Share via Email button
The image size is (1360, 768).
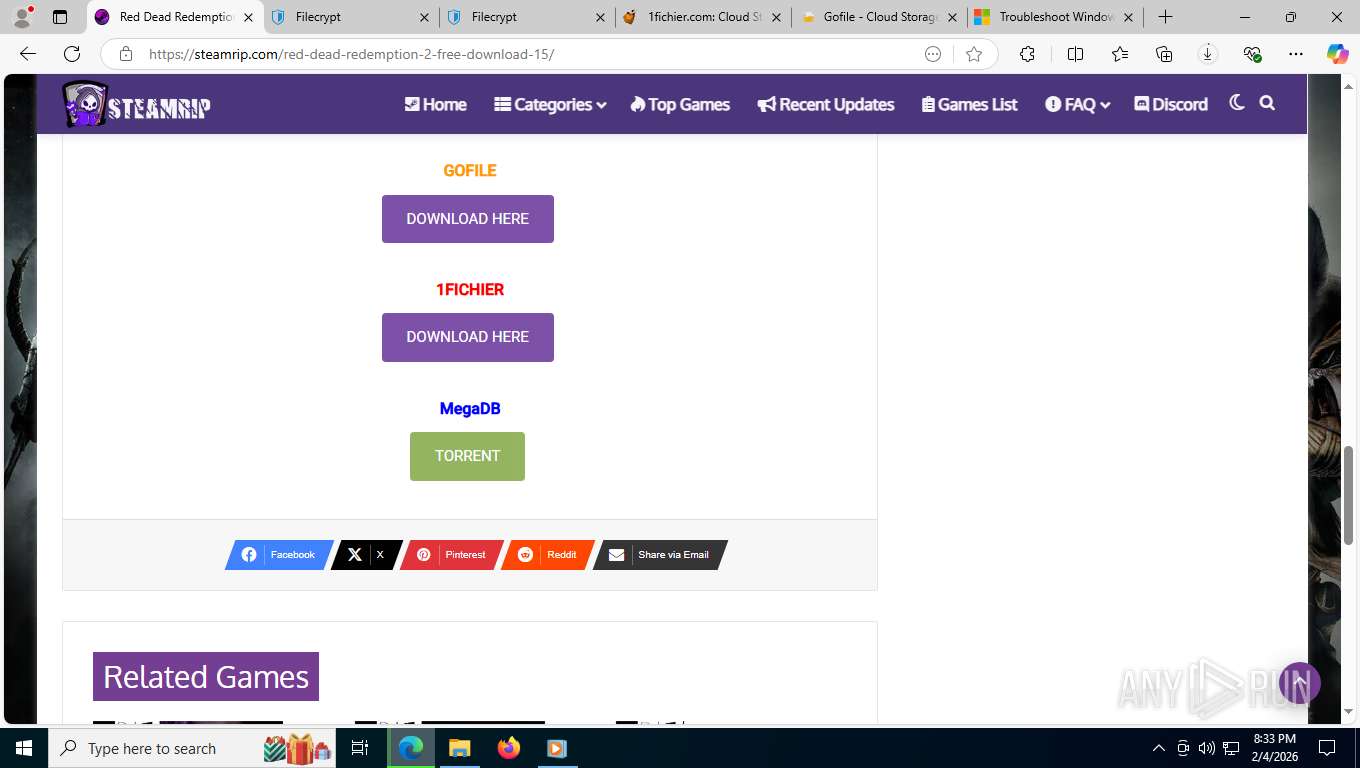[660, 555]
